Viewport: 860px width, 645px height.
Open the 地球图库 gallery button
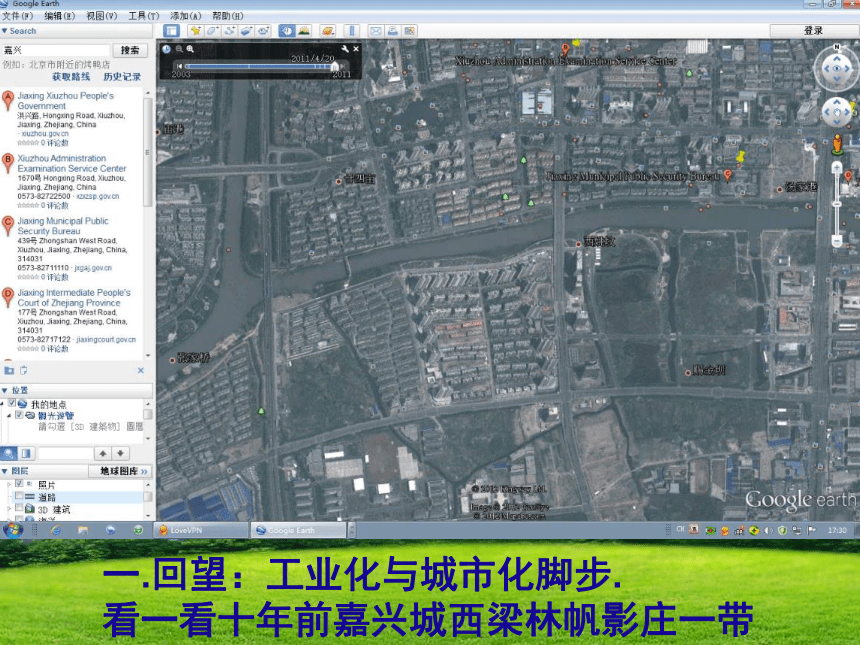(x=120, y=471)
